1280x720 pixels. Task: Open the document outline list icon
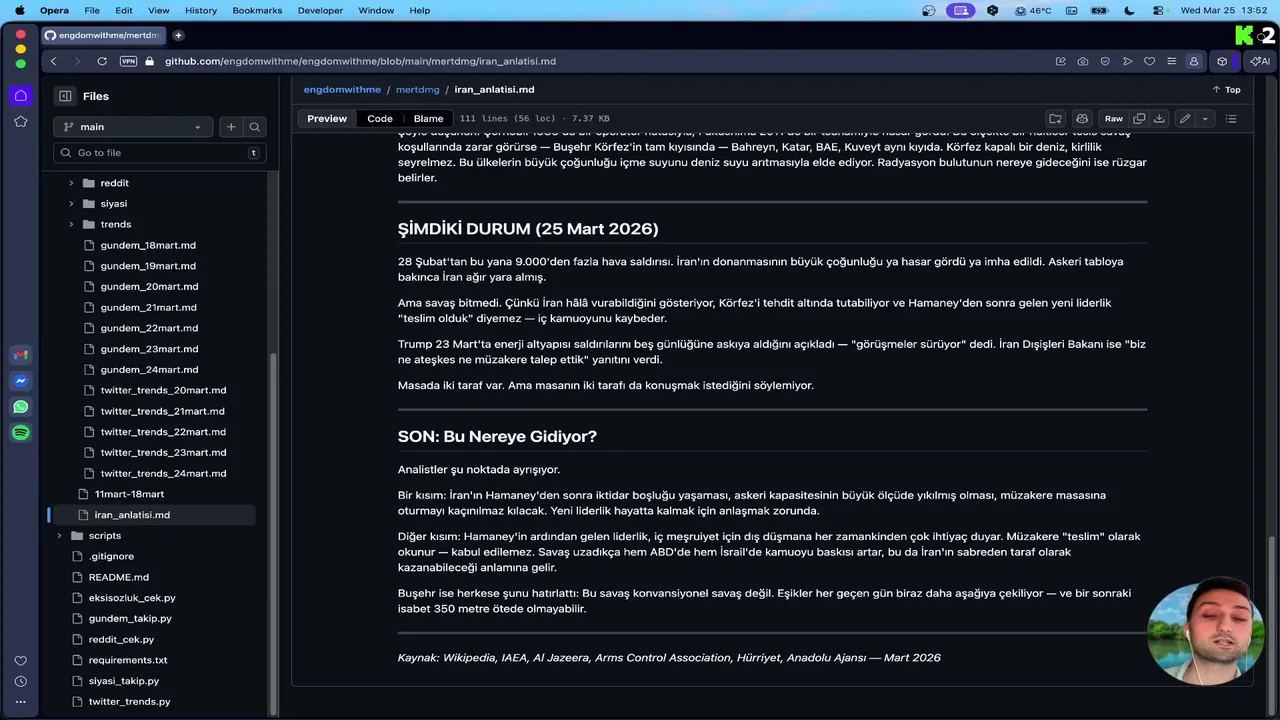[1231, 118]
